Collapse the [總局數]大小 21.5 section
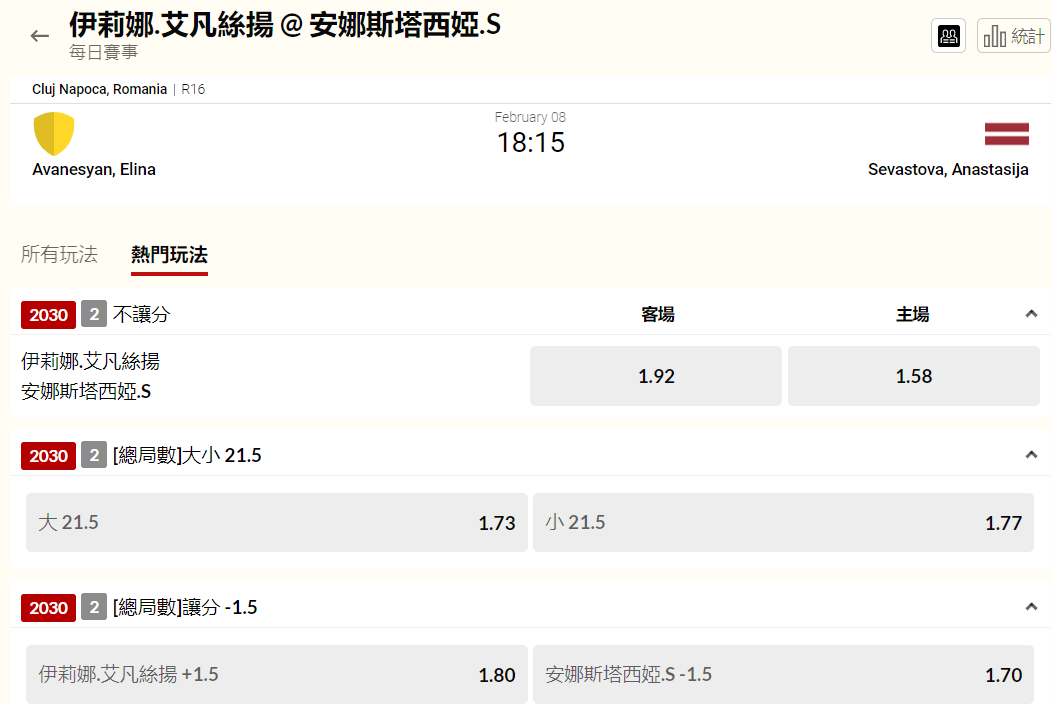The width and height of the screenshot is (1052, 704). click(x=1031, y=455)
